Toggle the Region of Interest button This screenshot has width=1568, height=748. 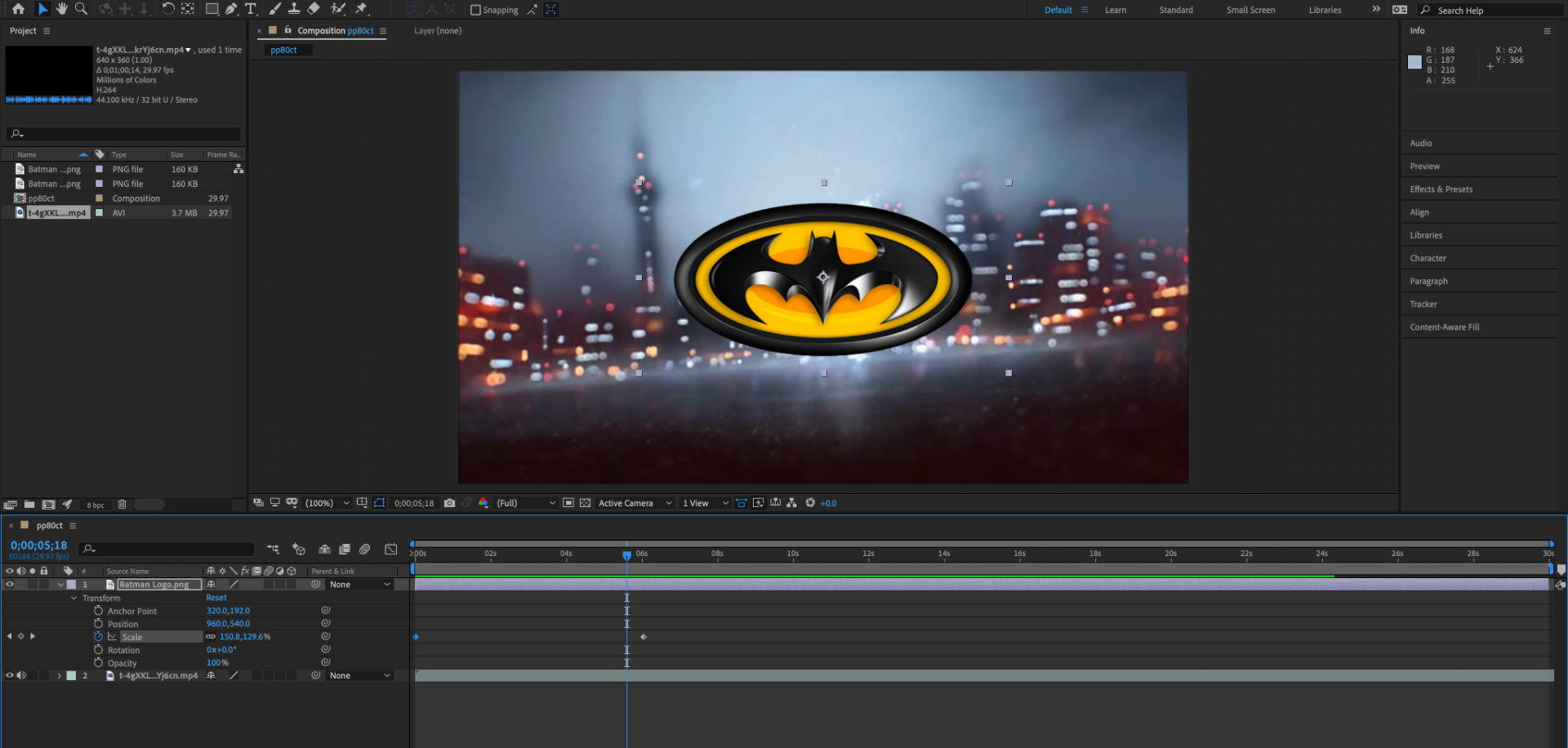coord(568,503)
